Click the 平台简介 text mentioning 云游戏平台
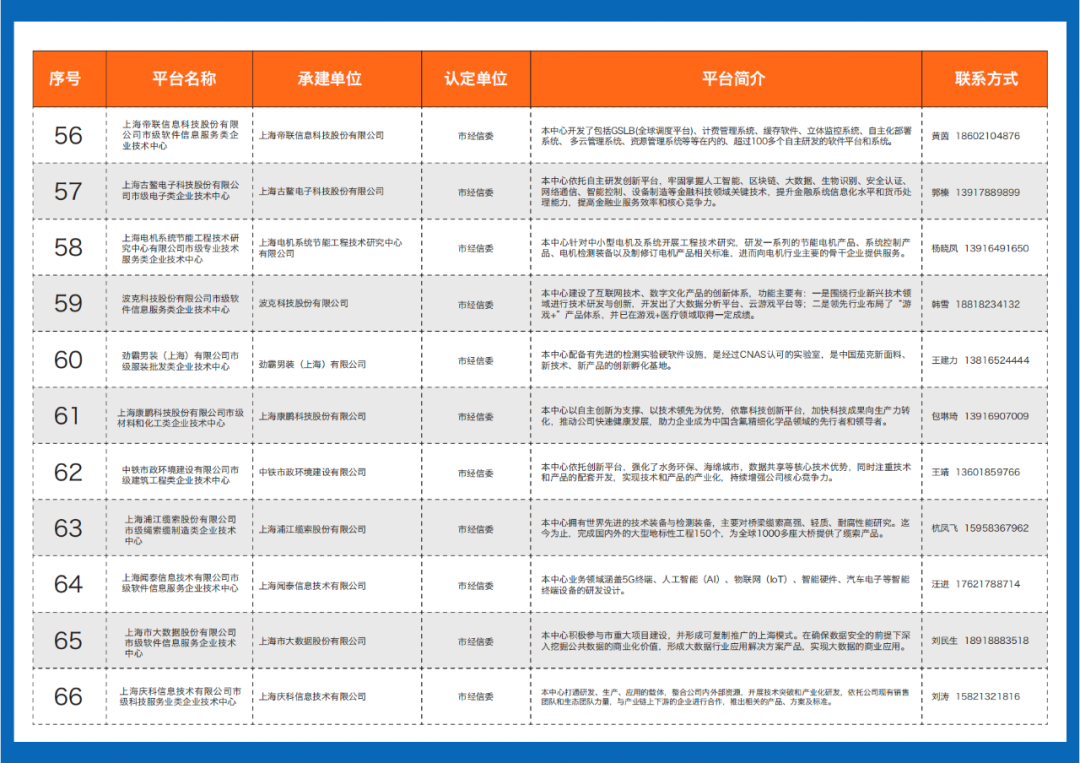 (726, 304)
